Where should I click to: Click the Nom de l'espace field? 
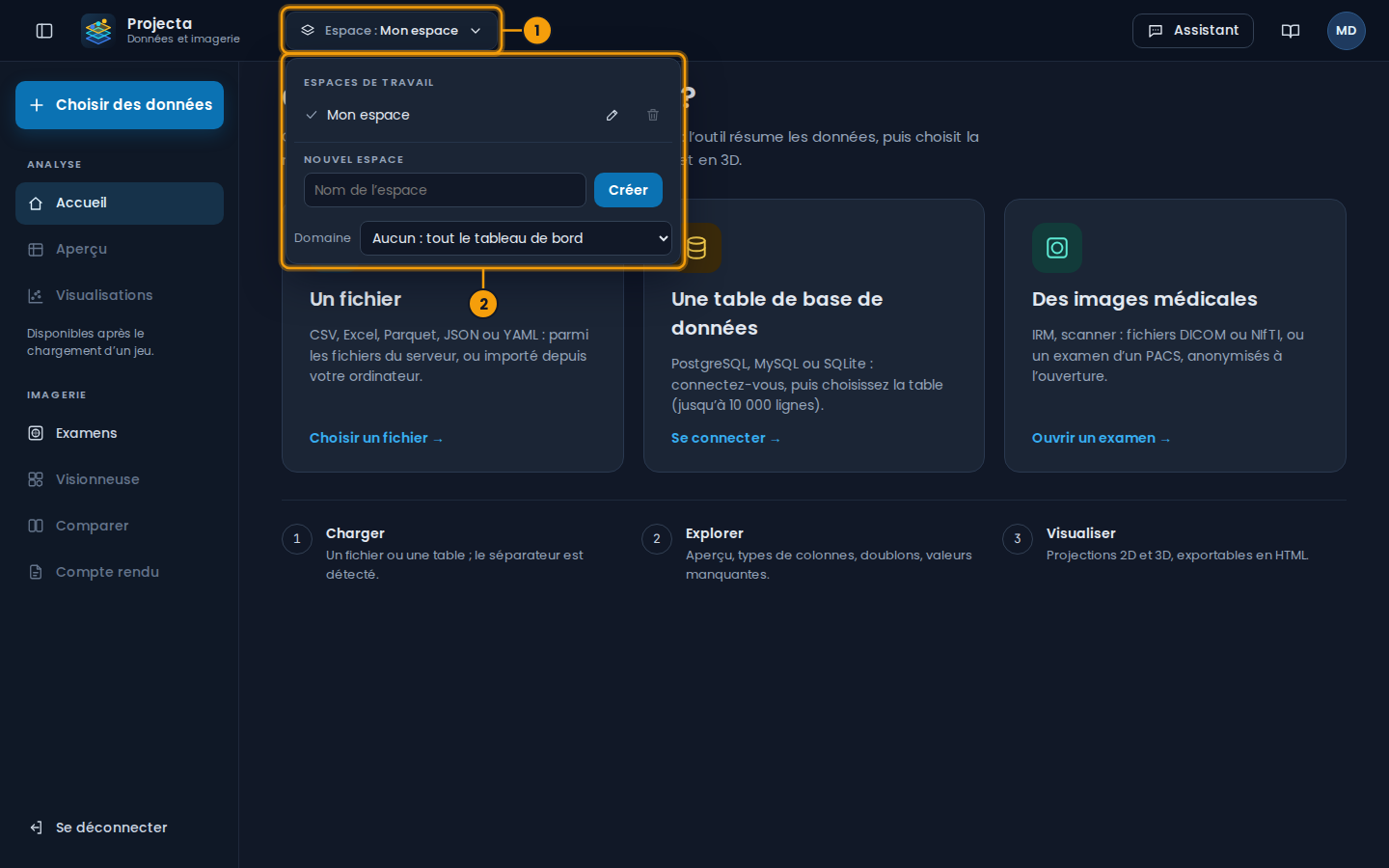point(445,190)
